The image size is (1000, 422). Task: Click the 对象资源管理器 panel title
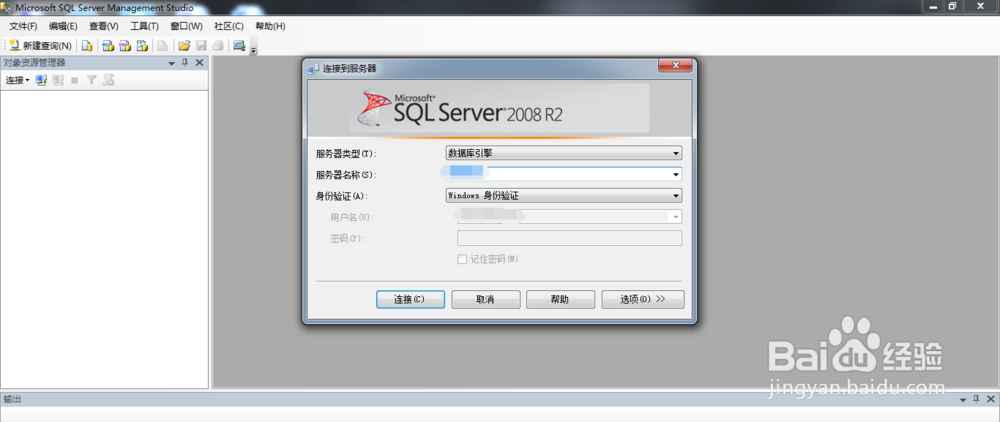click(x=34, y=62)
